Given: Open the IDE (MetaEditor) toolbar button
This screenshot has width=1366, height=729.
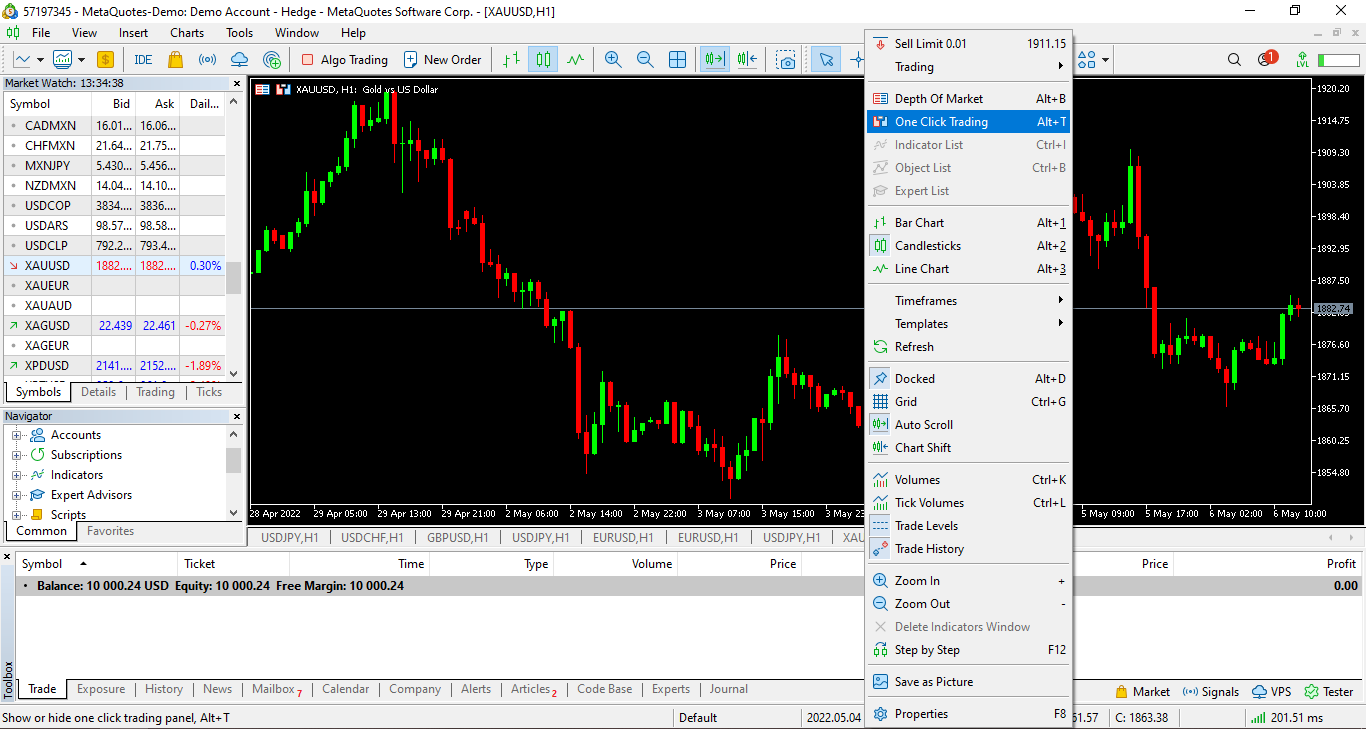Looking at the screenshot, I should point(143,60).
